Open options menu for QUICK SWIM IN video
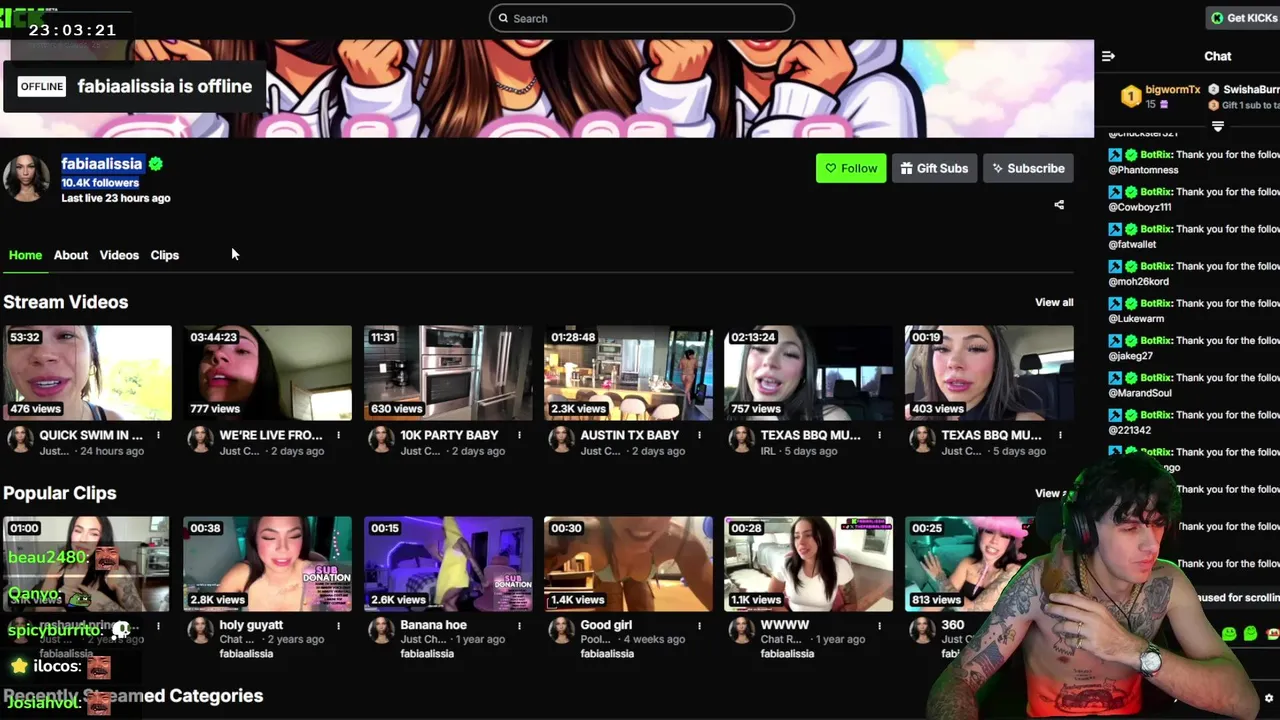The width and height of the screenshot is (1280, 720). (158, 435)
